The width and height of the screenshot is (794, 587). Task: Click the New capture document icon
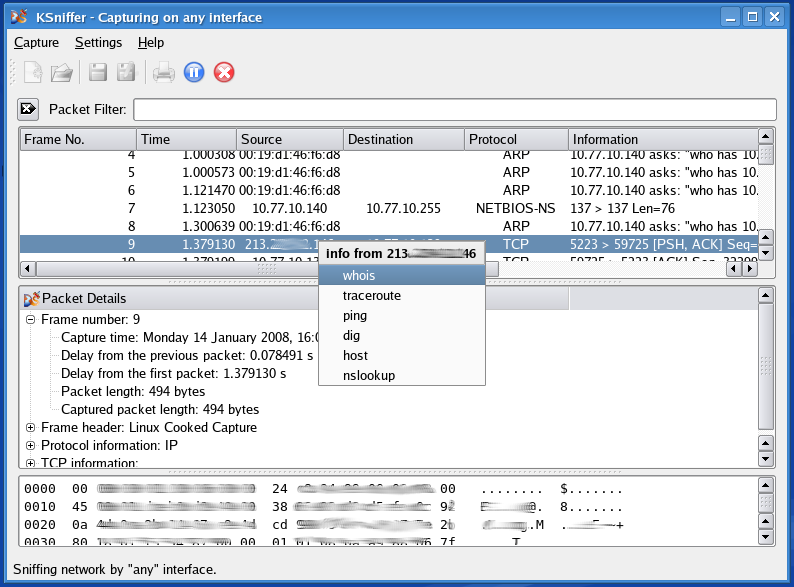33,72
